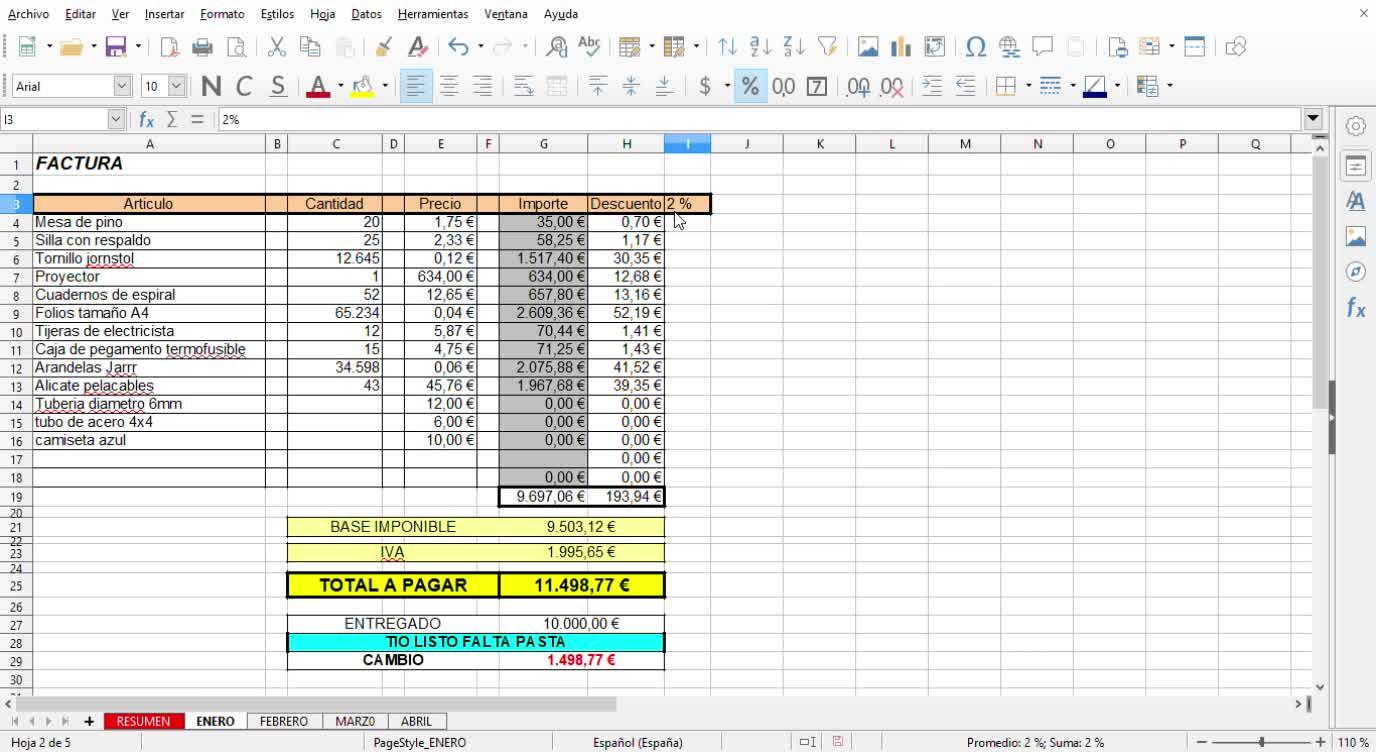
Task: Open the special character (Omega) dialog
Action: click(976, 47)
